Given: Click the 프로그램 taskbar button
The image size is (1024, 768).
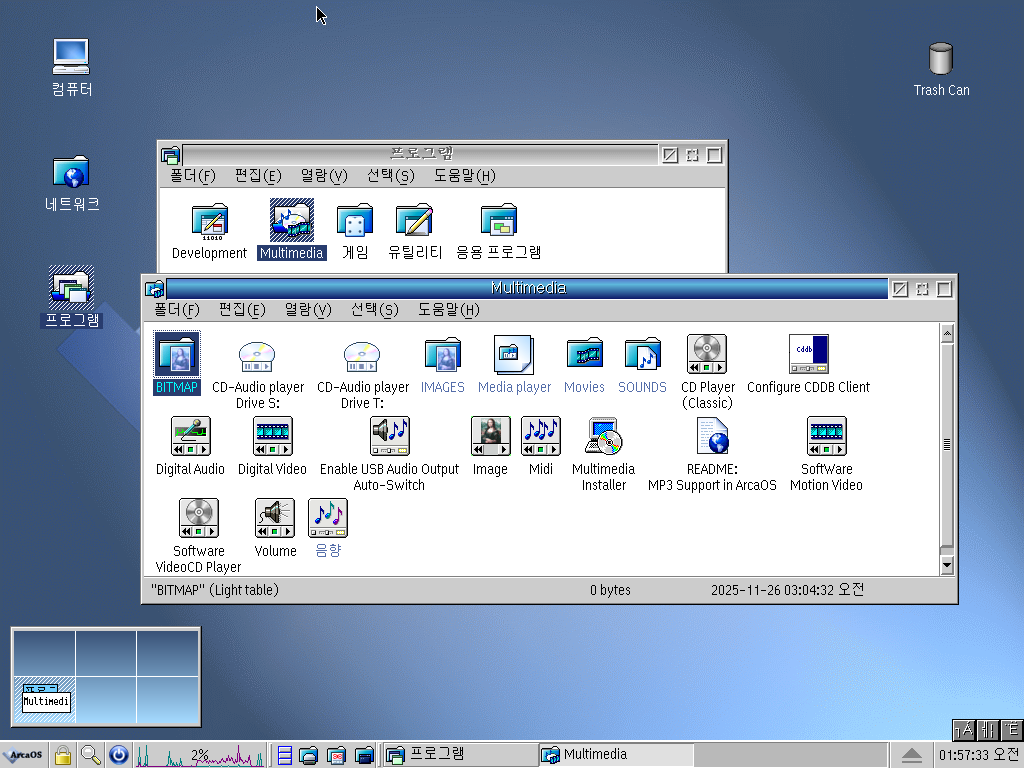Looking at the screenshot, I should click(x=460, y=754).
